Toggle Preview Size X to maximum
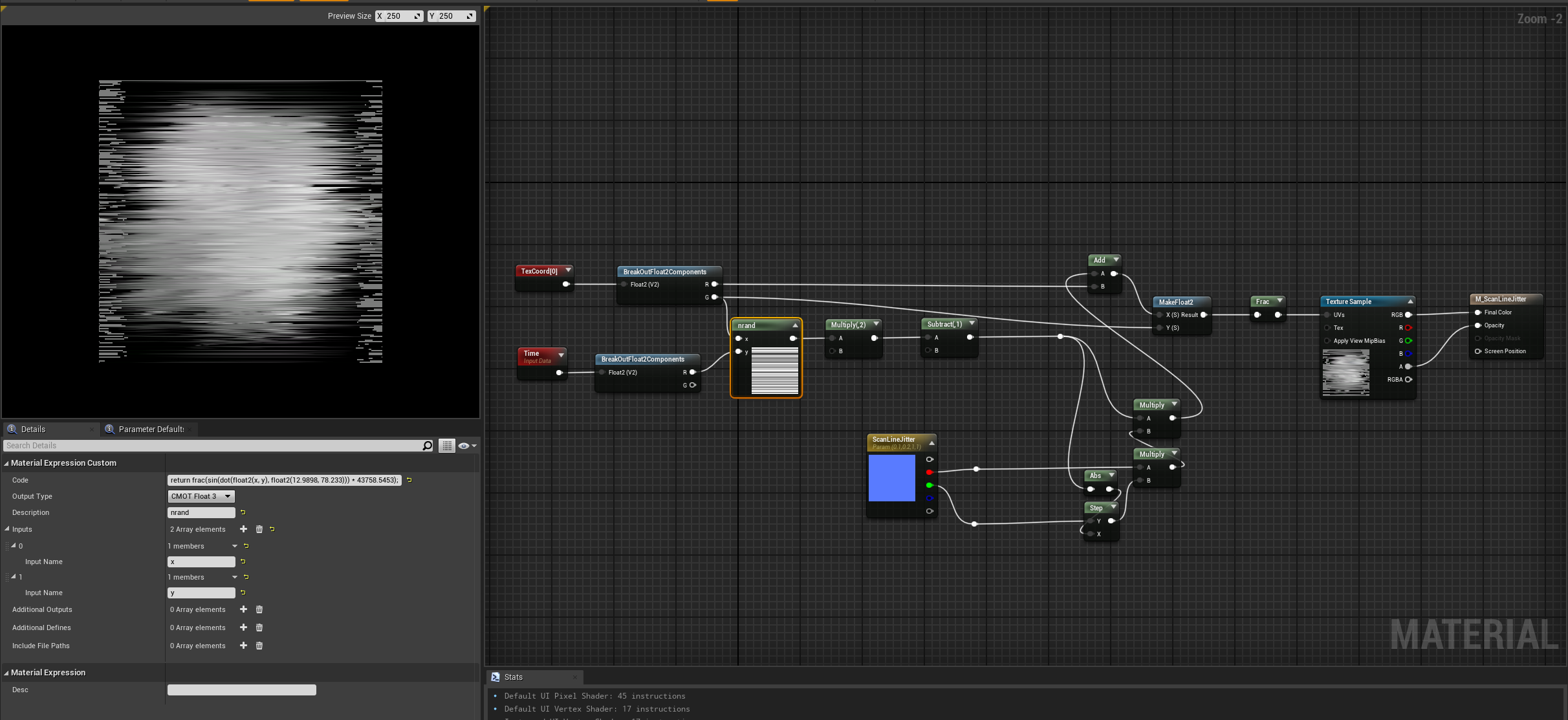The height and width of the screenshot is (720, 1568). [417, 16]
